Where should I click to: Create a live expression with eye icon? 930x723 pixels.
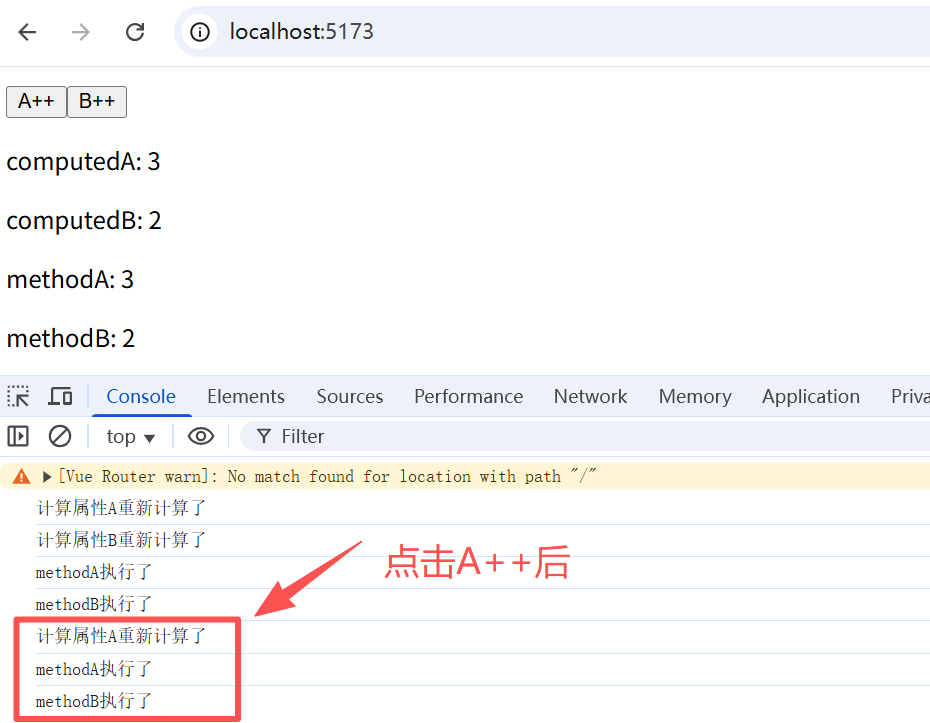[201, 437]
